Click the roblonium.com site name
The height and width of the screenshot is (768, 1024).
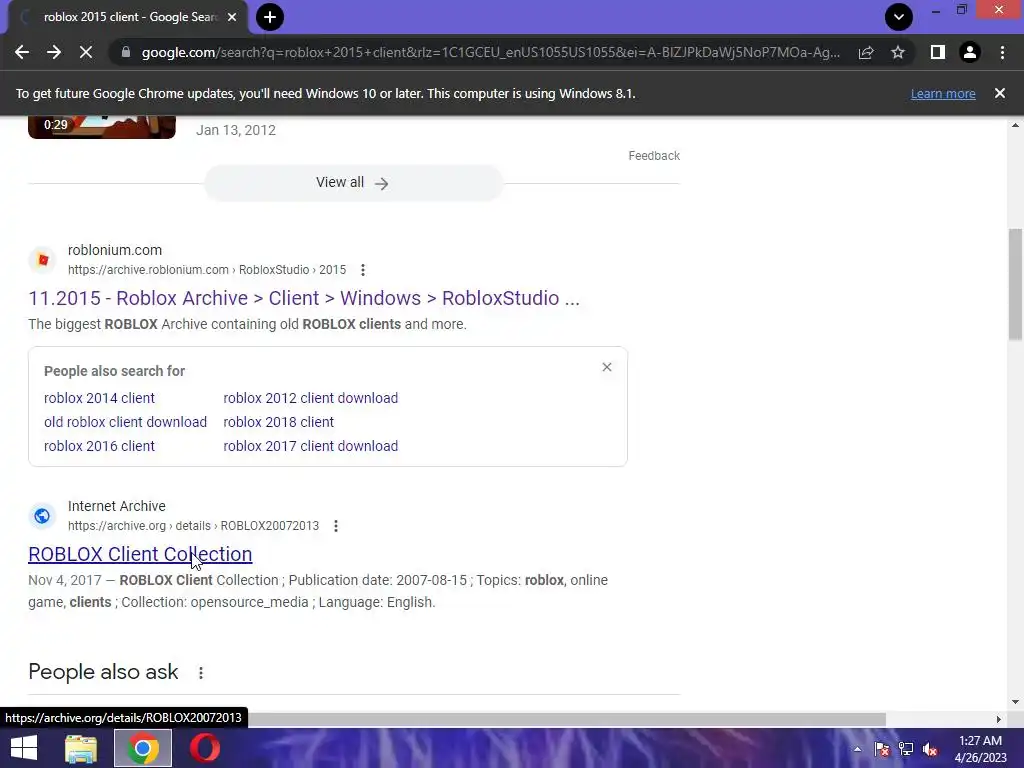[x=115, y=250]
